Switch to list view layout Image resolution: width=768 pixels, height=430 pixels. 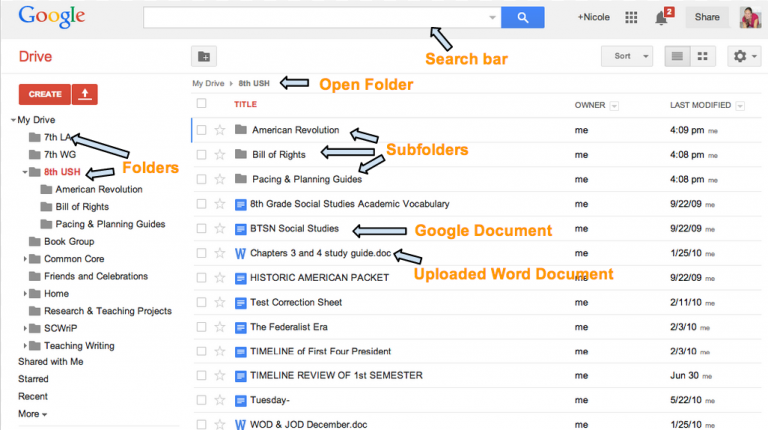pyautogui.click(x=677, y=56)
